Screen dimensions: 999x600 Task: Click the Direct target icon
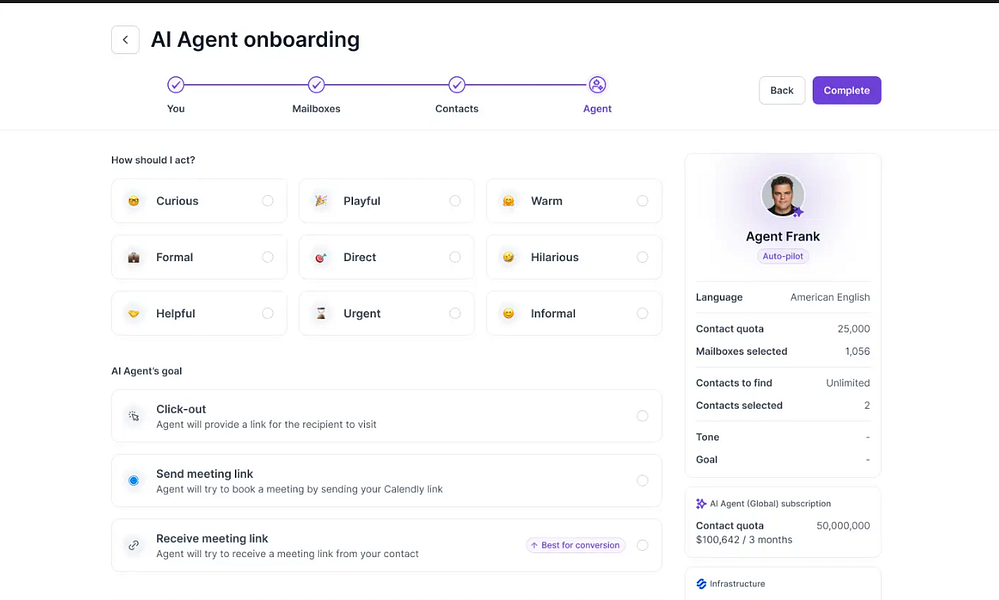point(321,257)
